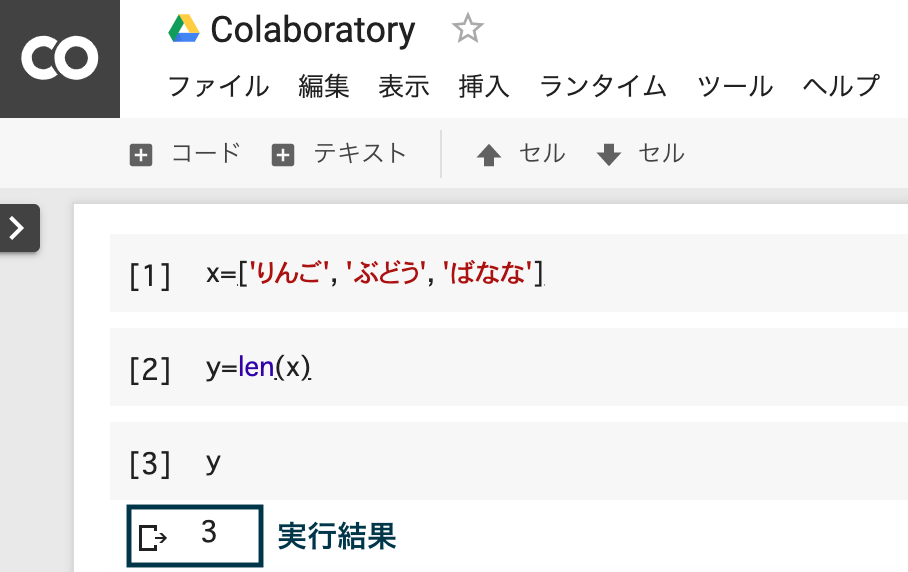Viewport: 908px width, 572px height.
Task: Click the Colaboratory CO logo
Action: click(60, 58)
